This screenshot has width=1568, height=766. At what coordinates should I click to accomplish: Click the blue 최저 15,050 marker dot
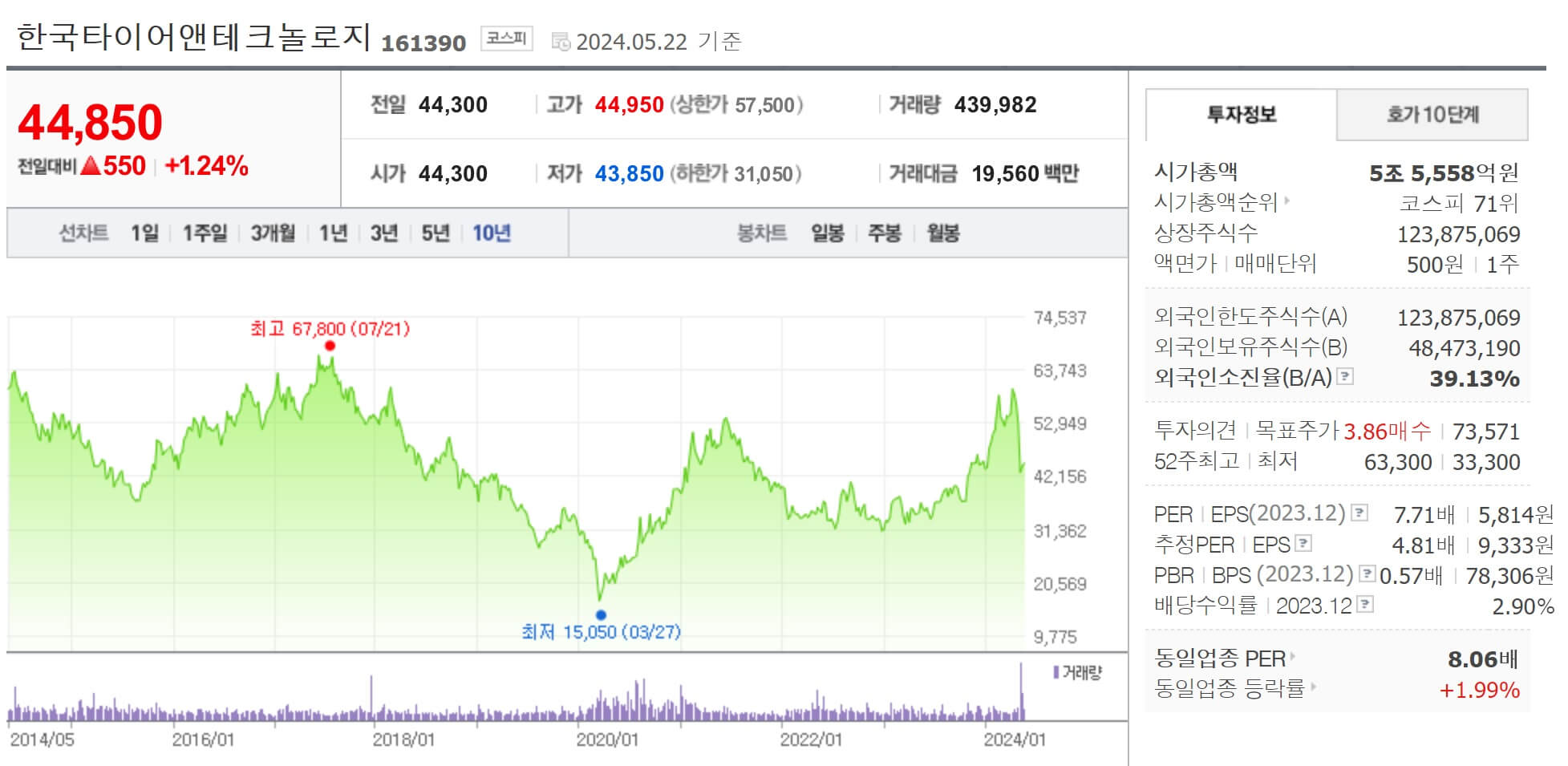coord(601,615)
